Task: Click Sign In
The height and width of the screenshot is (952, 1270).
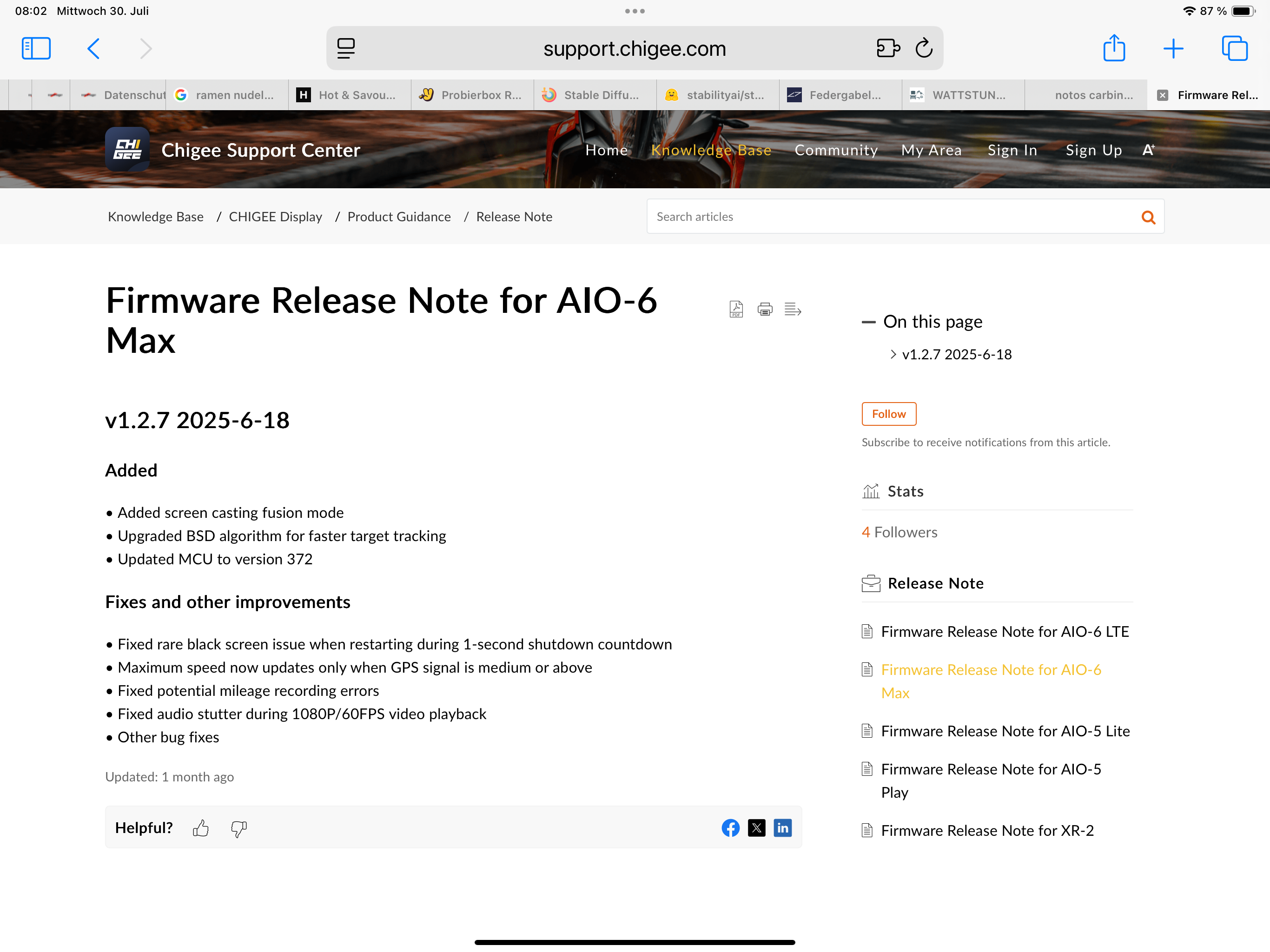Action: (x=1012, y=150)
